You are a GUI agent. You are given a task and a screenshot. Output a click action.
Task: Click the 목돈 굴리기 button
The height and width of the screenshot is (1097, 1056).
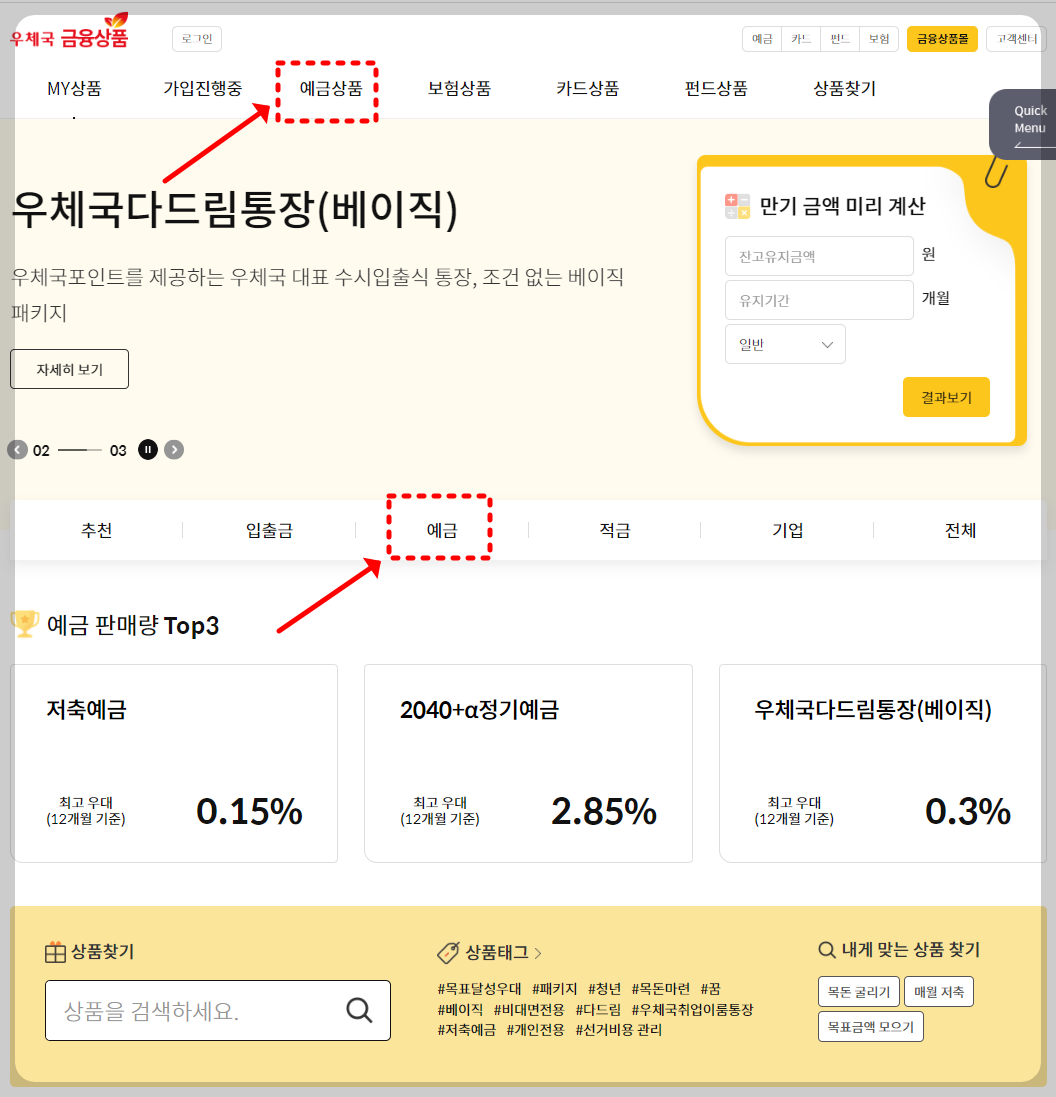tap(859, 992)
